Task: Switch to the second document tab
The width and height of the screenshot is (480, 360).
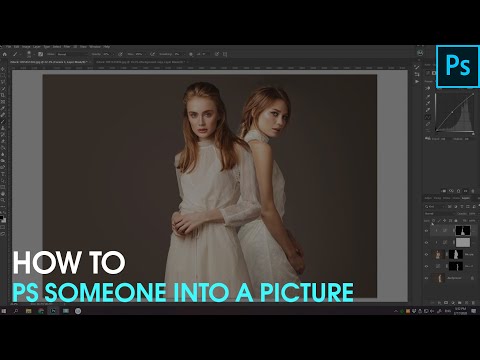Action: (141, 62)
